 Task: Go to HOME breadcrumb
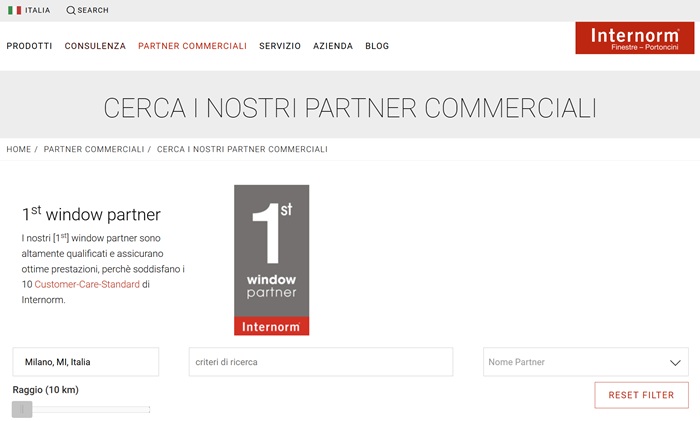coord(19,149)
